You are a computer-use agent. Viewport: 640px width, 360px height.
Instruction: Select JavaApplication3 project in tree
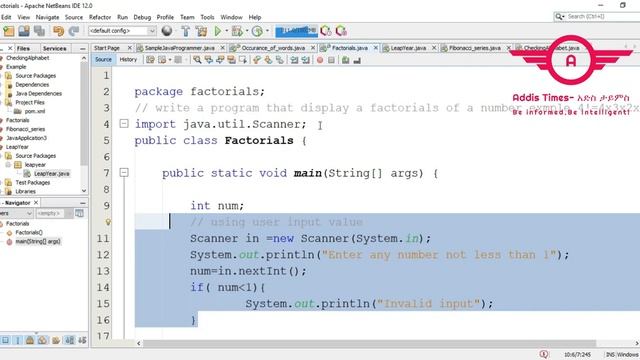(x=26, y=138)
